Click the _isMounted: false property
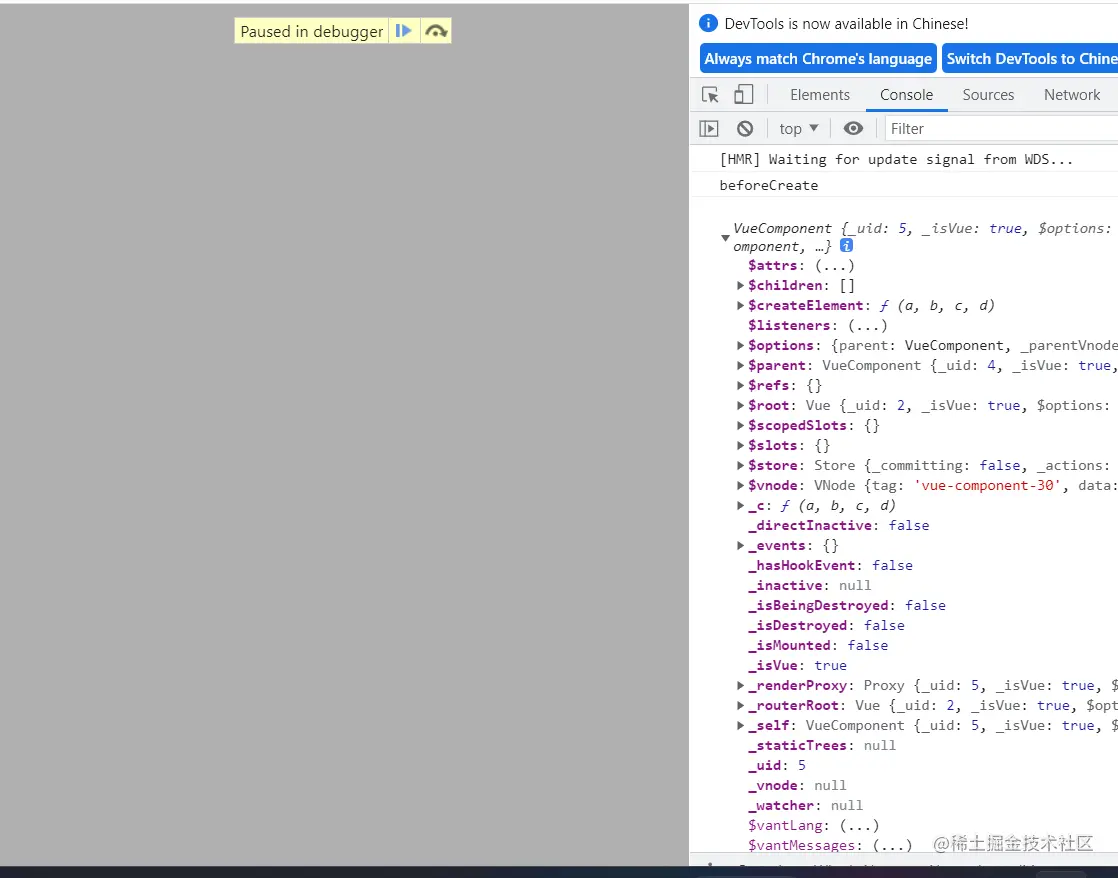 (x=818, y=645)
